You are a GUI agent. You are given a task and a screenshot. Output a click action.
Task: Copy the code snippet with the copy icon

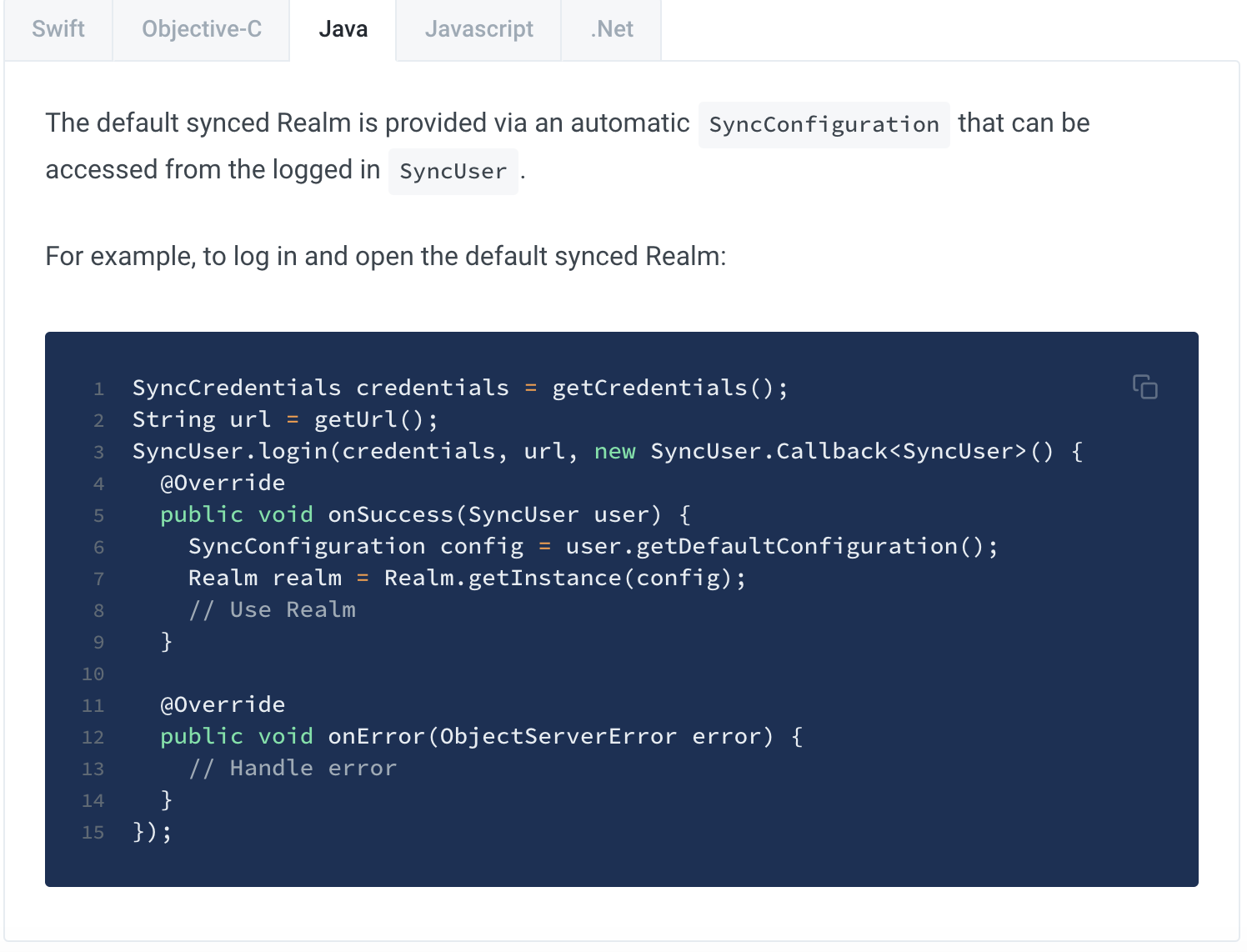[1144, 387]
